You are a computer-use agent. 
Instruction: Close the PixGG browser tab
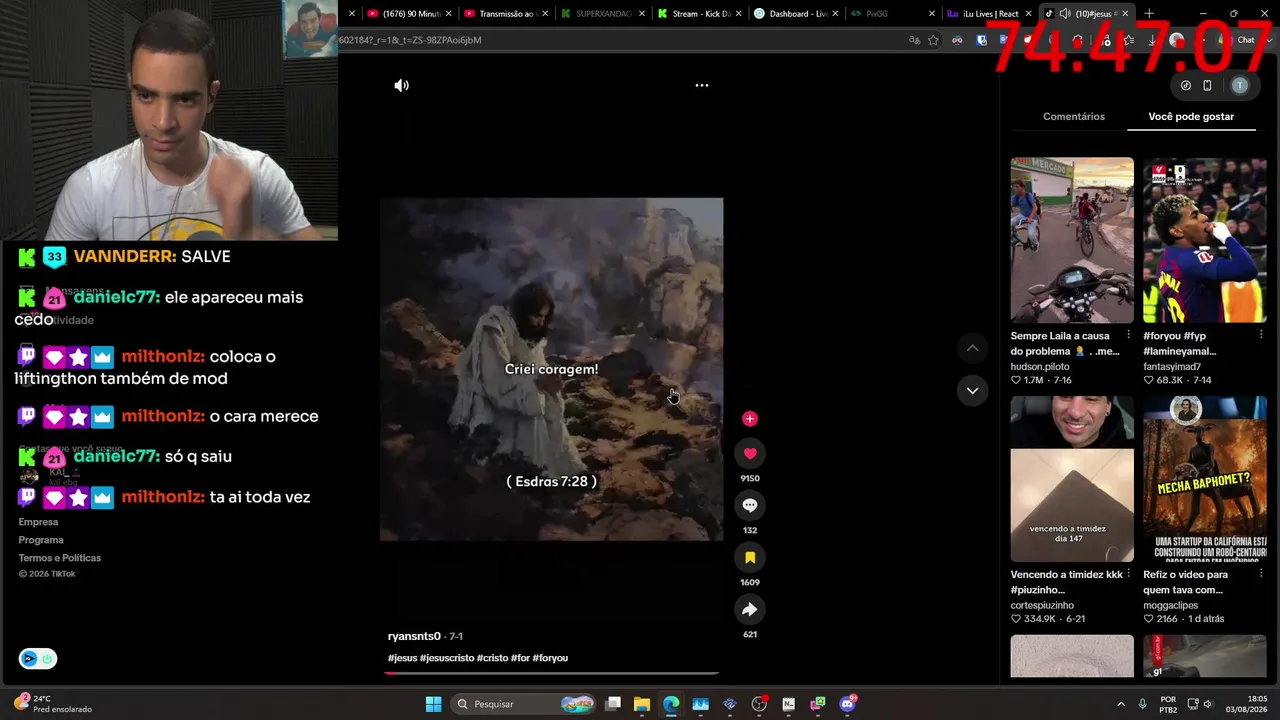click(932, 14)
